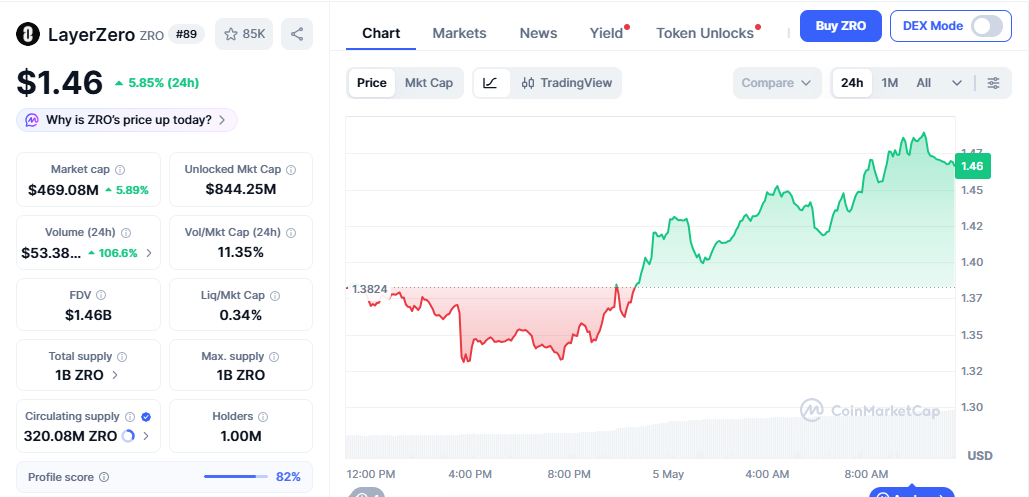This screenshot has width=1029, height=497.
Task: Open the Compare dropdown
Action: pos(777,83)
